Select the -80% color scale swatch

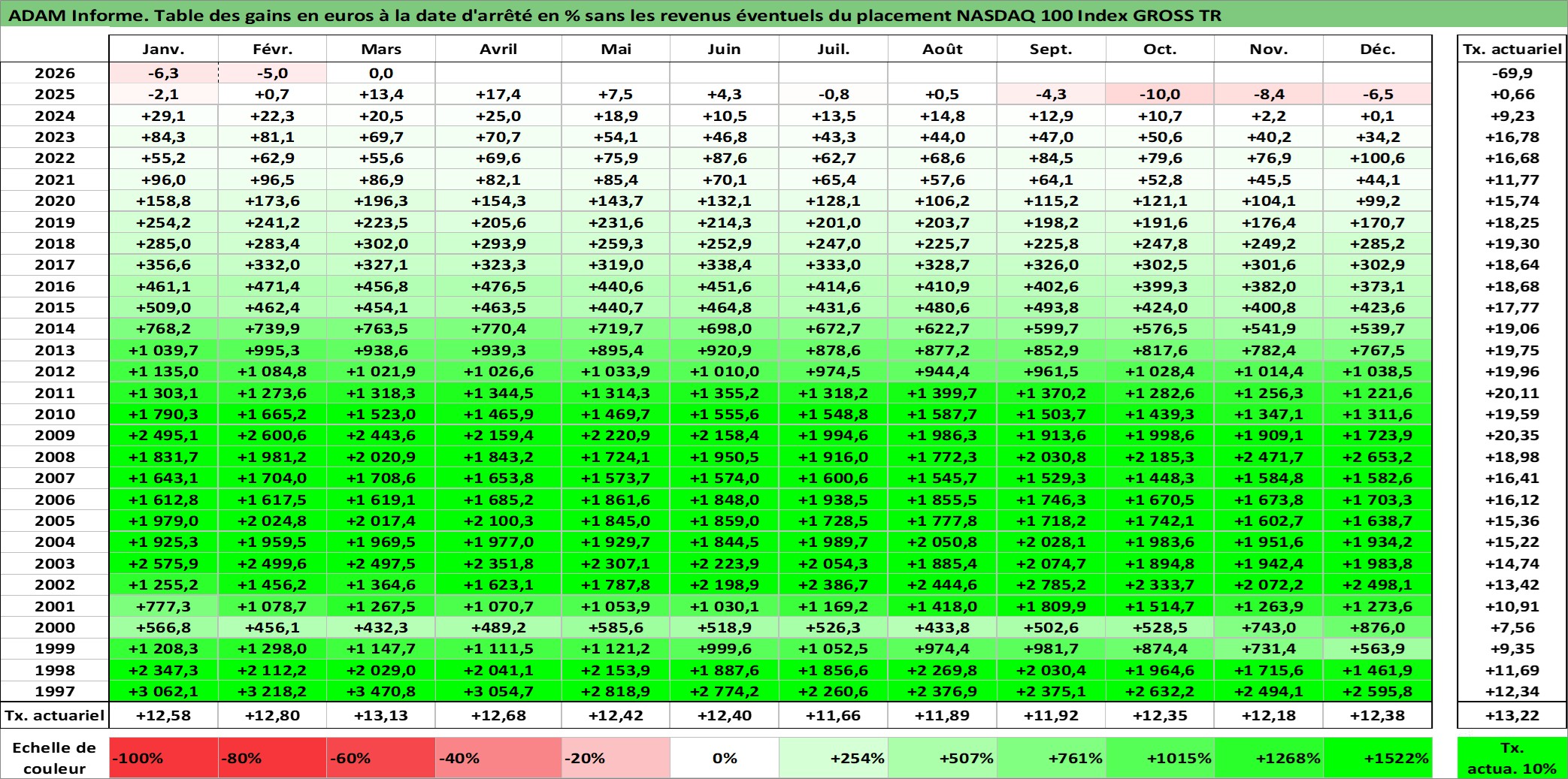[x=272, y=758]
